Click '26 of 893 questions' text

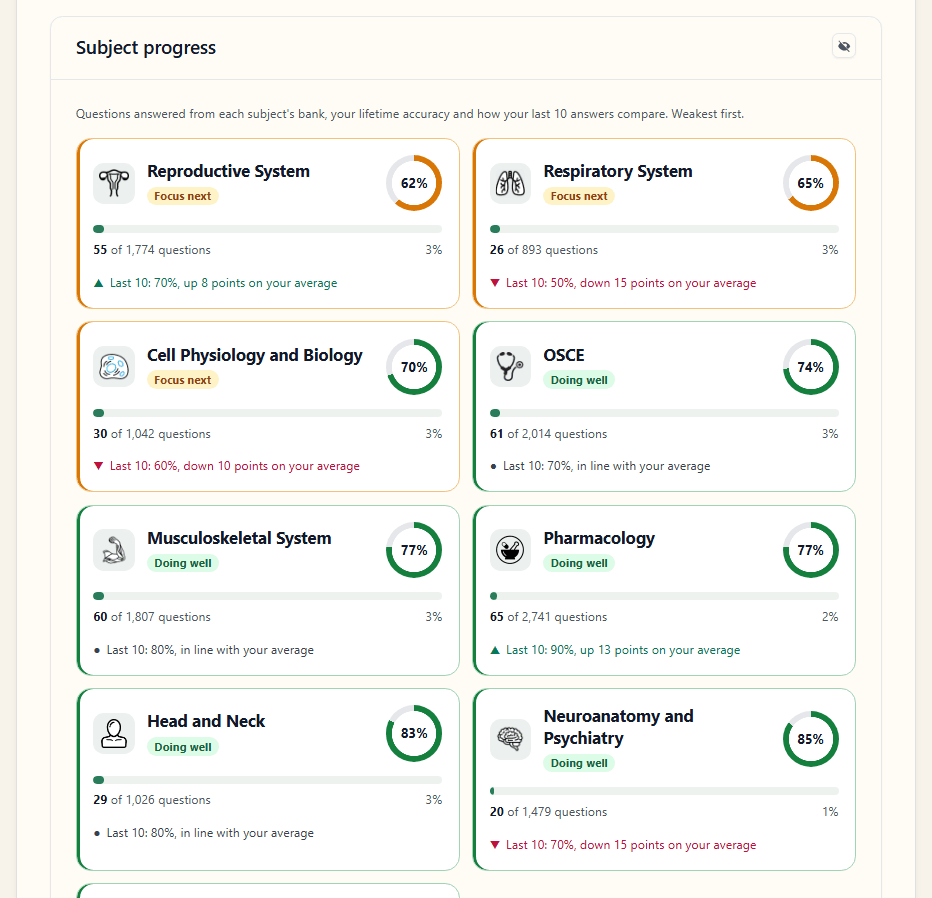[x=544, y=250]
